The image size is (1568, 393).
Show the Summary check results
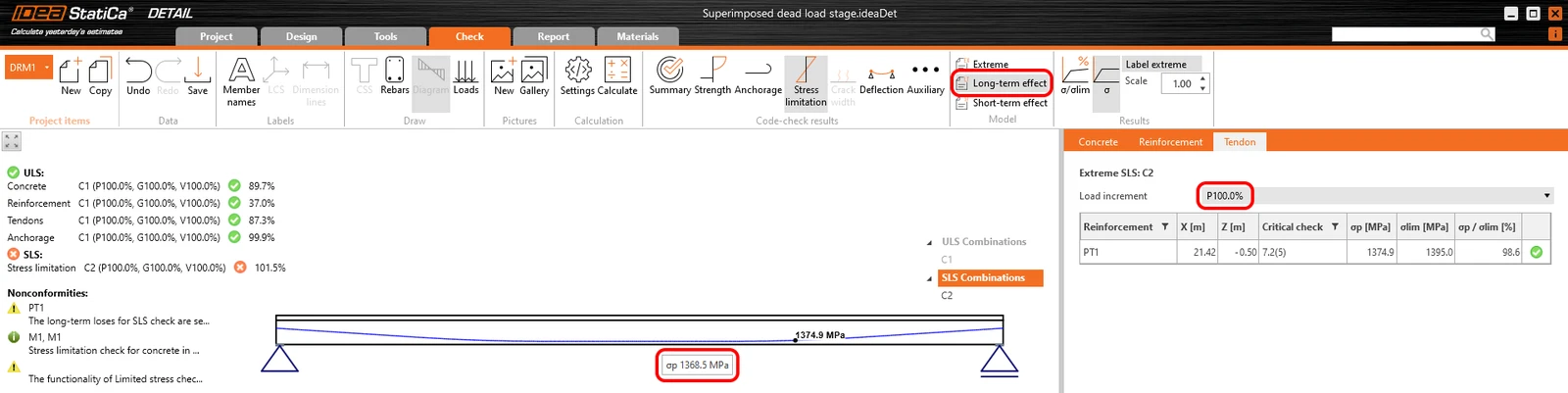click(670, 75)
